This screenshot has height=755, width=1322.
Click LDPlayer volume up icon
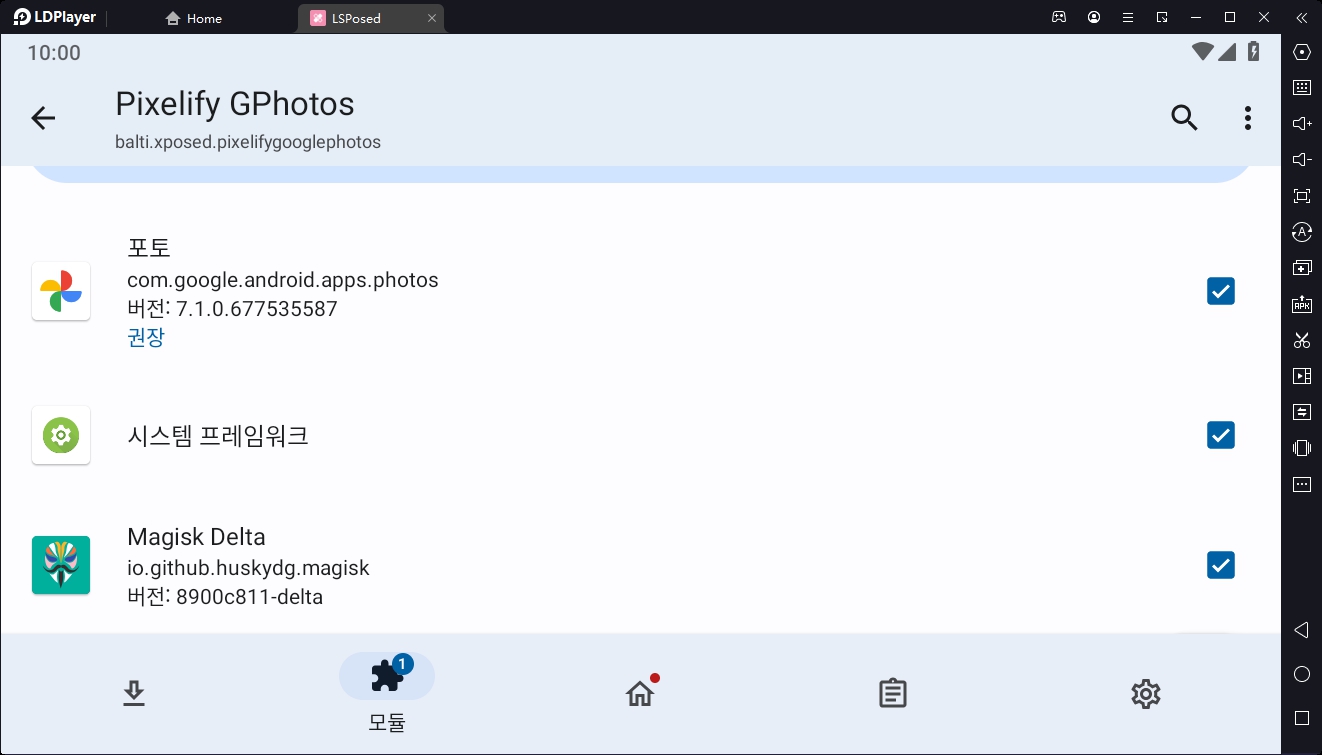[1301, 123]
